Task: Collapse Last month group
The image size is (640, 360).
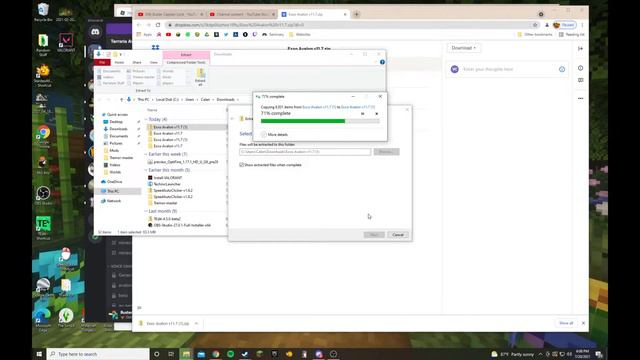Action: tap(146, 211)
